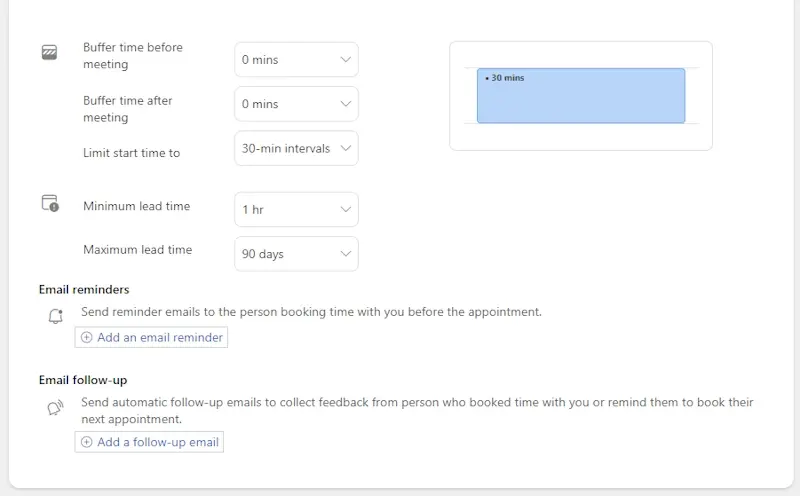Click the plus icon beside 'Add an email reminder'
Viewport: 800px width, 496px height.
tap(86, 338)
